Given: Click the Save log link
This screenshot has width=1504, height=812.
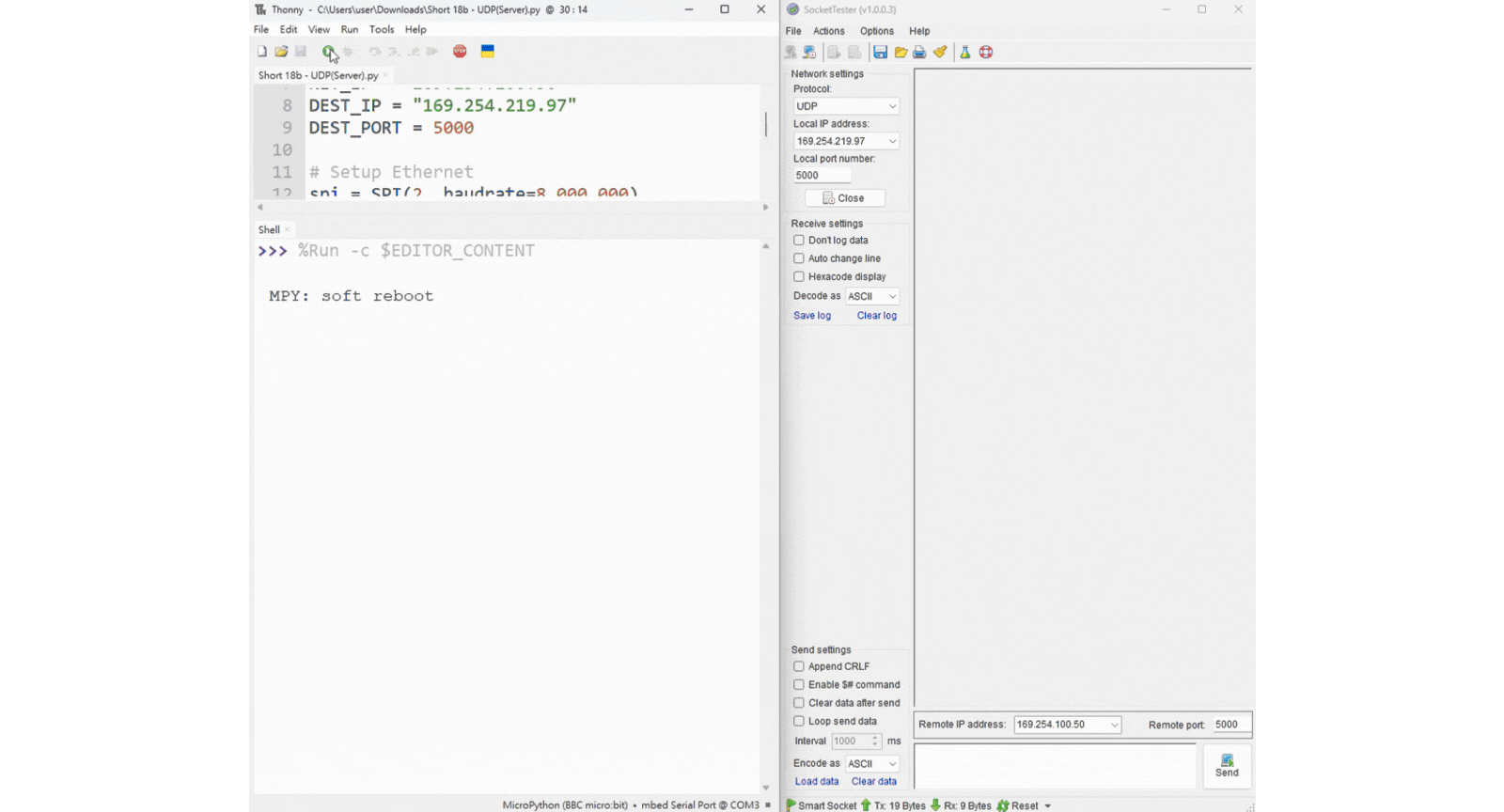Looking at the screenshot, I should point(812,316).
